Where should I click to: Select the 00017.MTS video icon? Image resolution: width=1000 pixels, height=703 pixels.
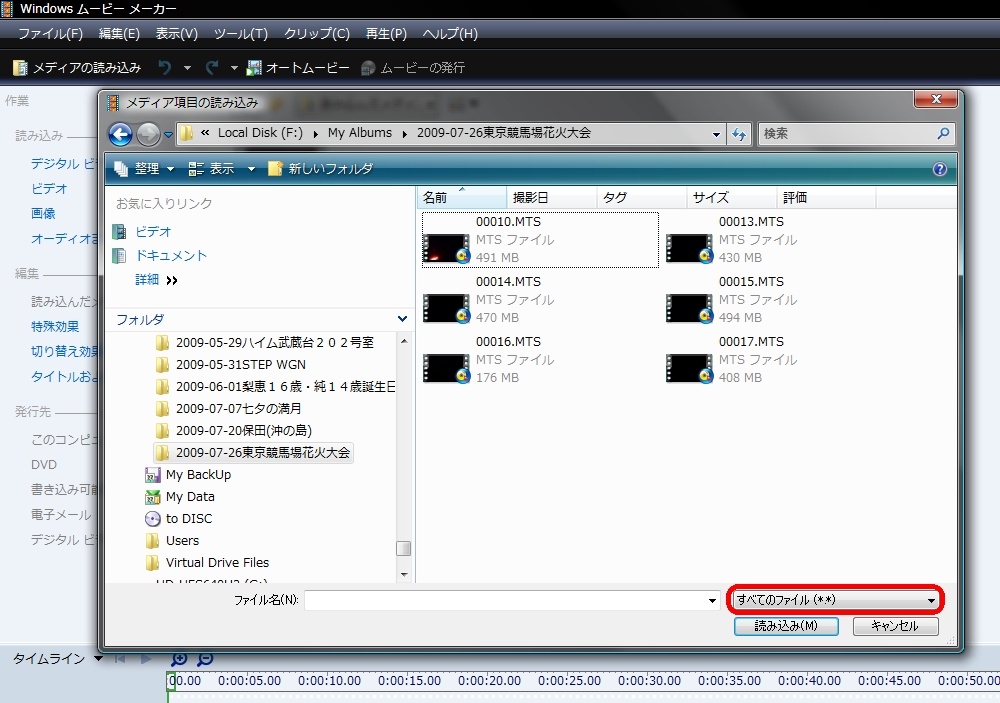click(689, 368)
